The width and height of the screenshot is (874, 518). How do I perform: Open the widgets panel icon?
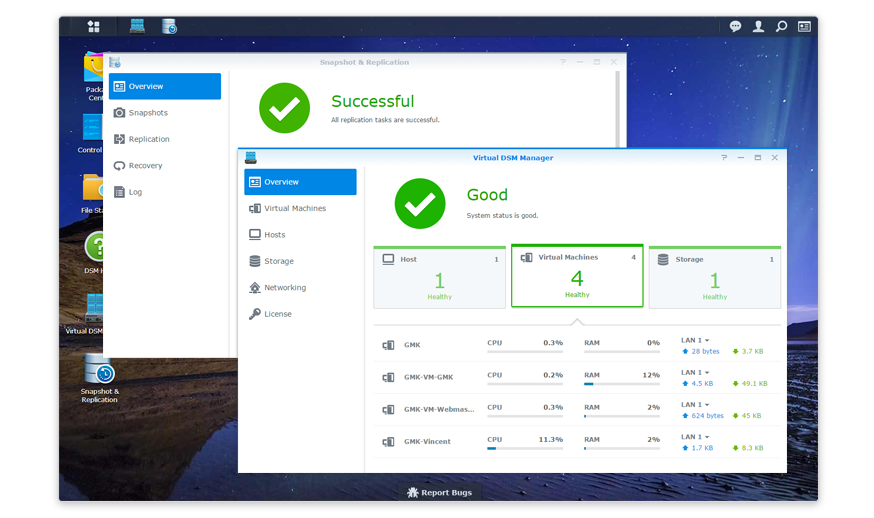tap(804, 26)
